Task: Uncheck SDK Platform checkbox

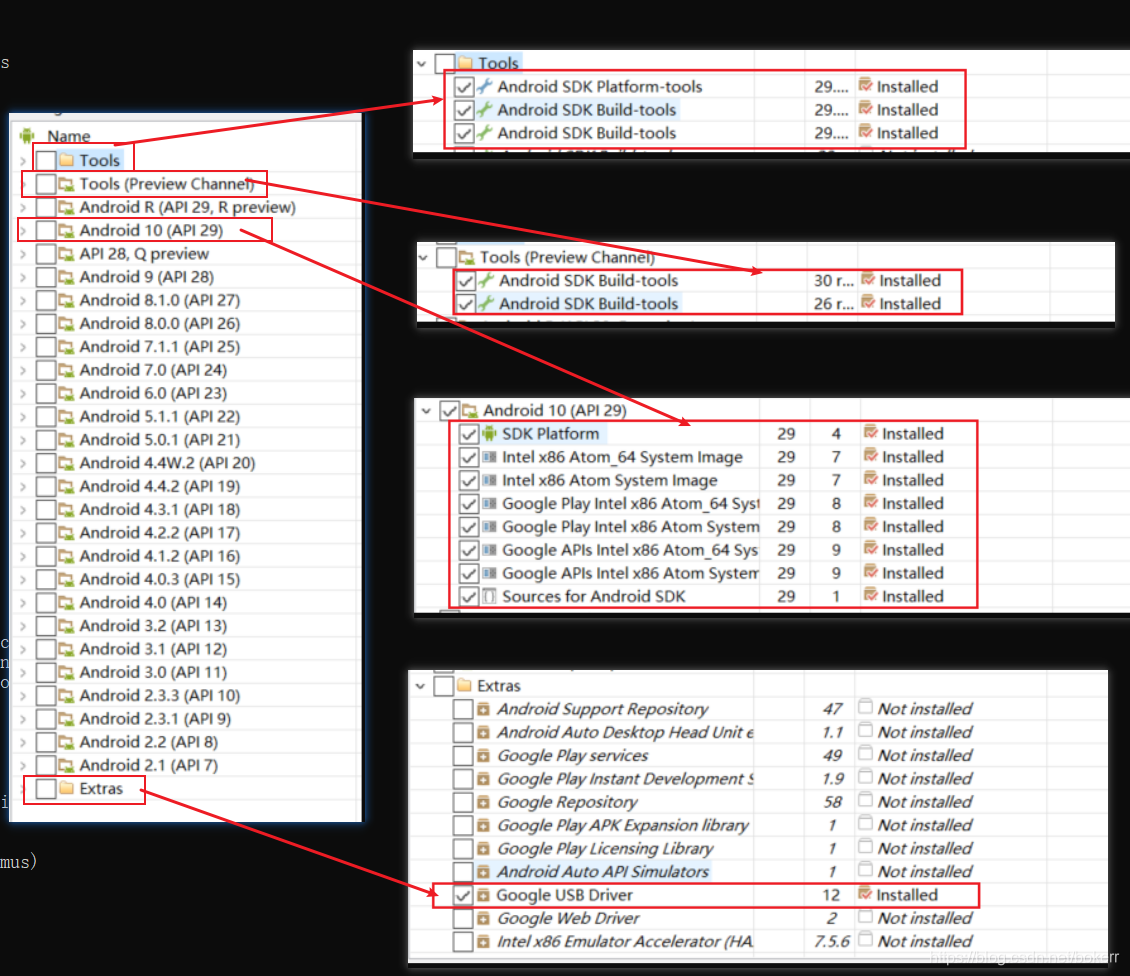Action: click(468, 433)
